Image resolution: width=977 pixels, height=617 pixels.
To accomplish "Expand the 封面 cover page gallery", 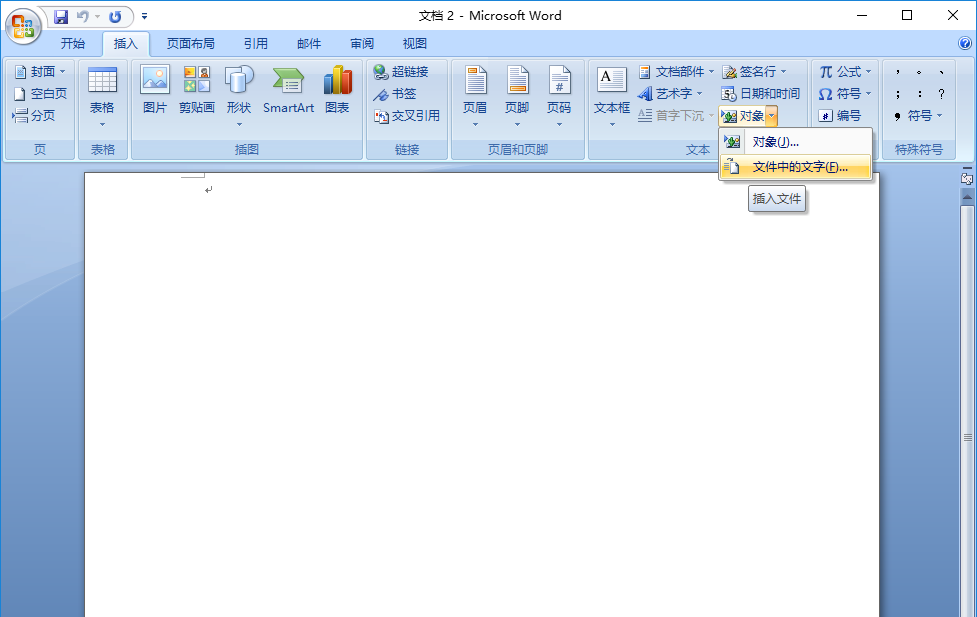I will pyautogui.click(x=40, y=72).
